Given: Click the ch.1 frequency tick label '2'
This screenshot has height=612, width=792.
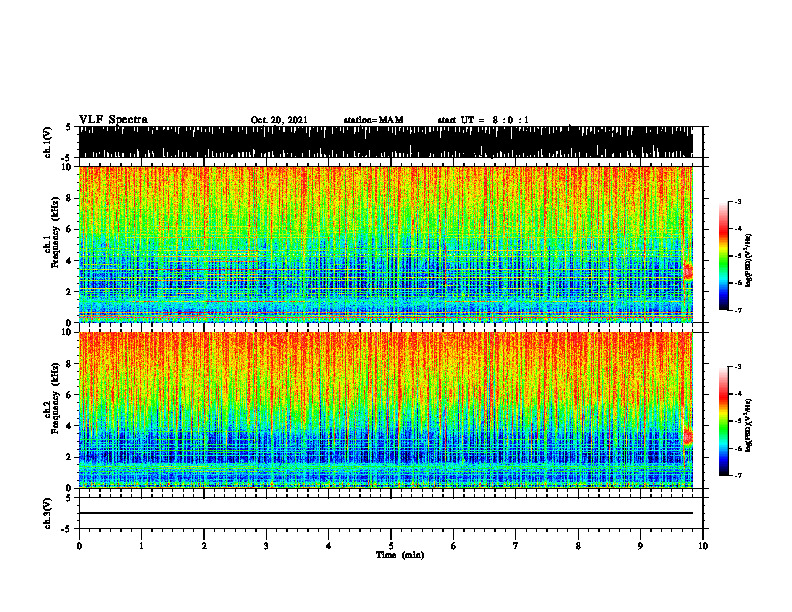Looking at the screenshot, I should pos(70,291).
